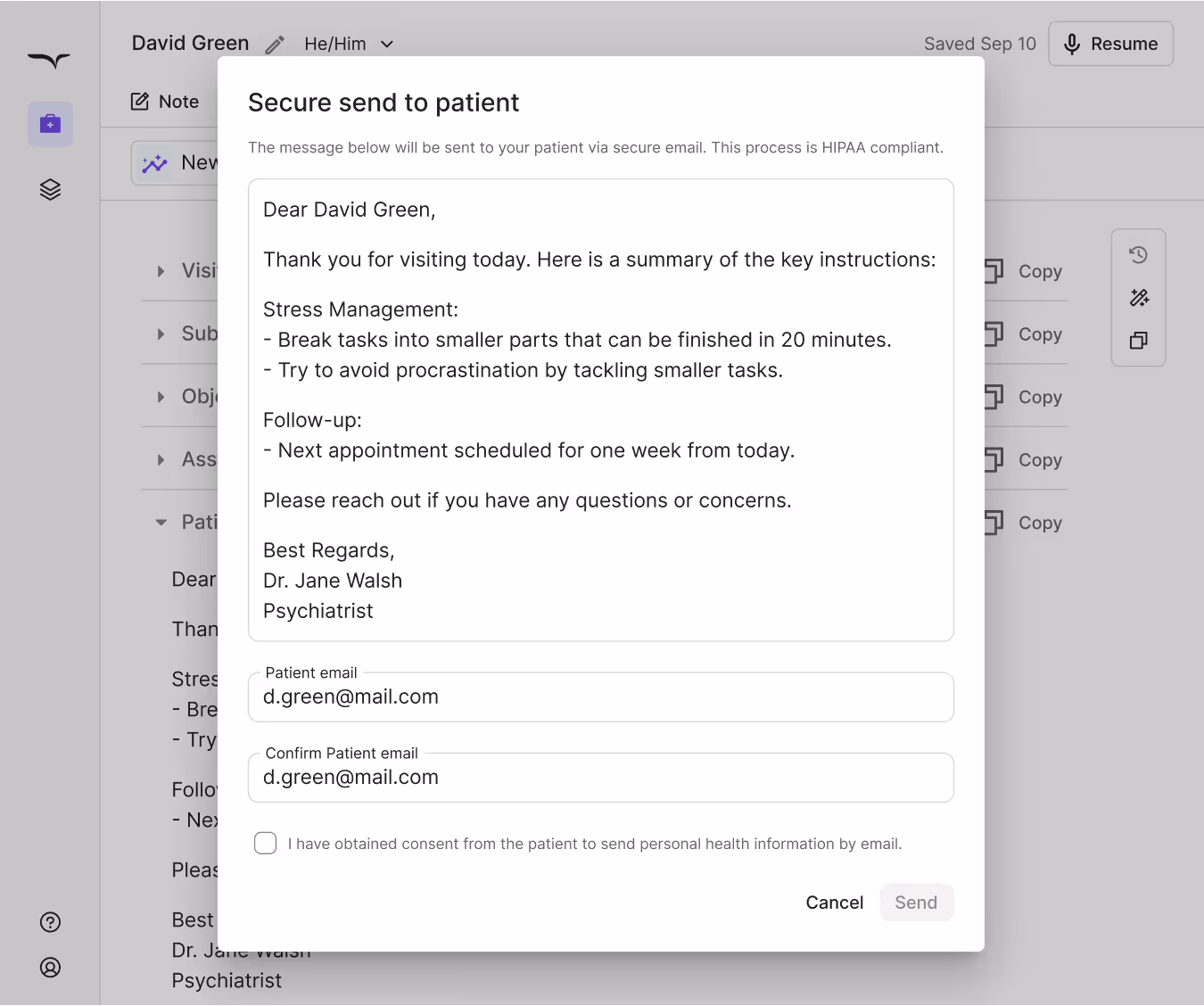Click the Send button
The height and width of the screenshot is (1006, 1204).
click(x=917, y=902)
